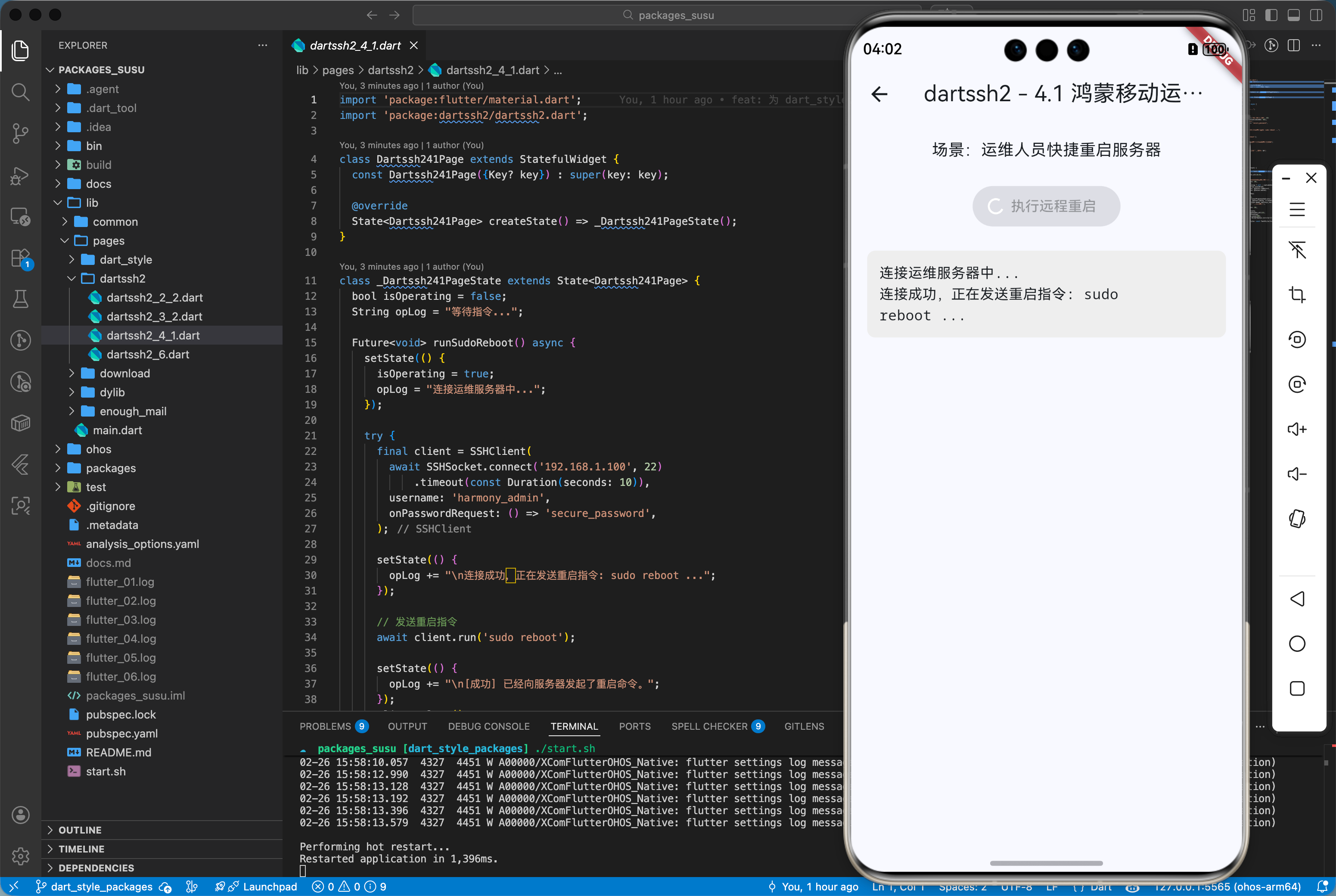Open the PROBLEMS panel tab
The height and width of the screenshot is (896, 1336).
point(326,726)
